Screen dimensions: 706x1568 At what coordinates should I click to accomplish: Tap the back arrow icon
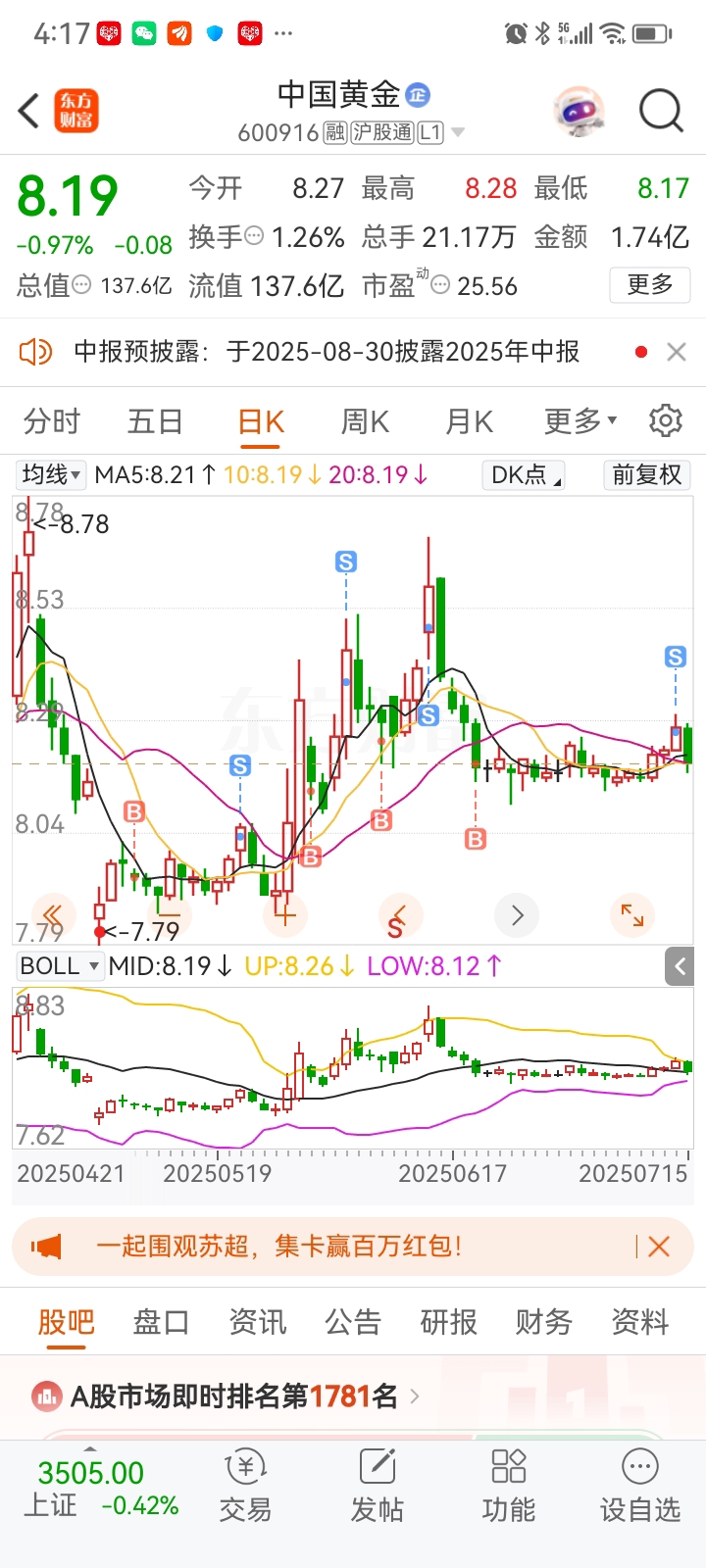(29, 111)
